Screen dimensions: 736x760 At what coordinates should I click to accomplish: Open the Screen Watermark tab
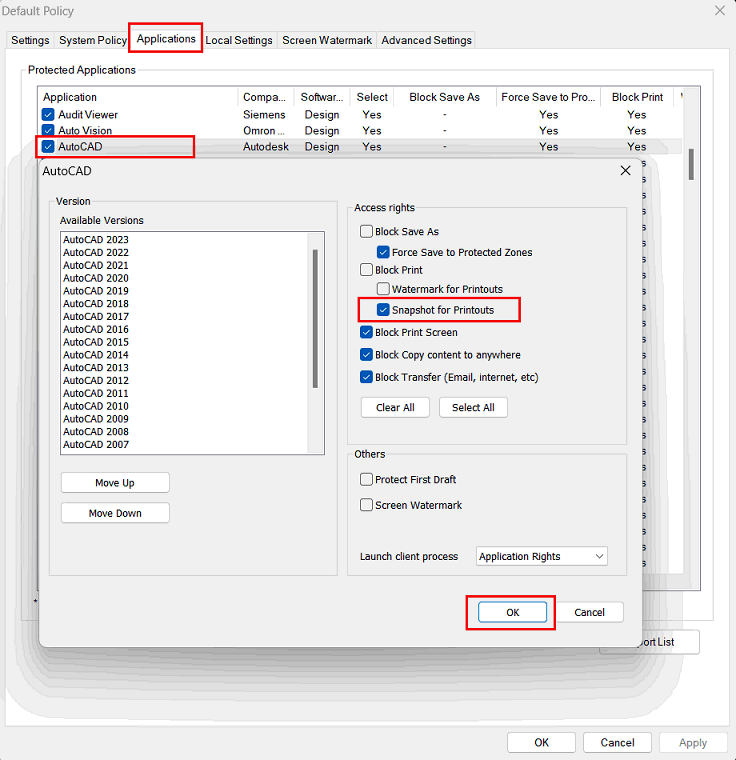pos(327,40)
